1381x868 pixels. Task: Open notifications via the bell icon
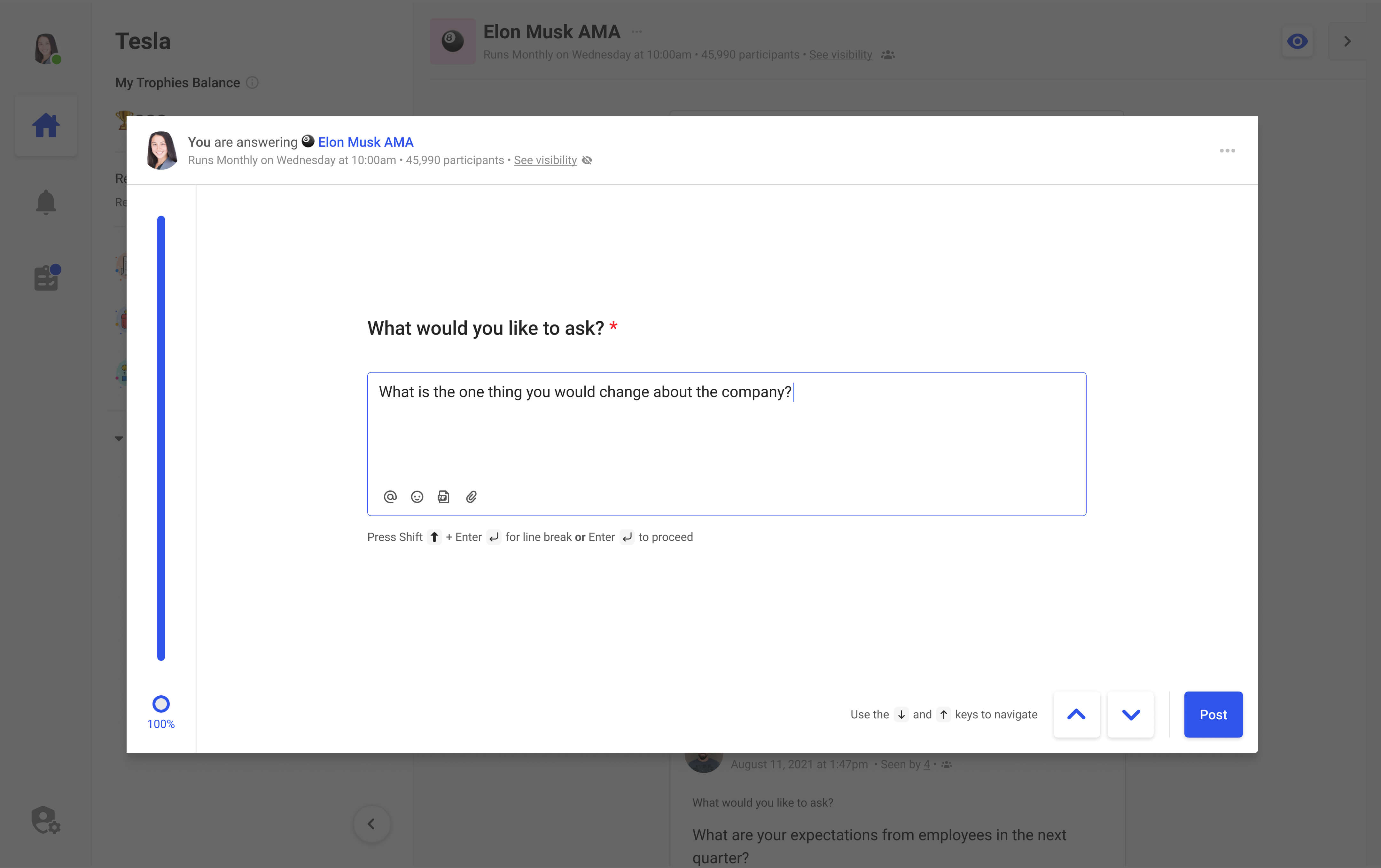46,202
